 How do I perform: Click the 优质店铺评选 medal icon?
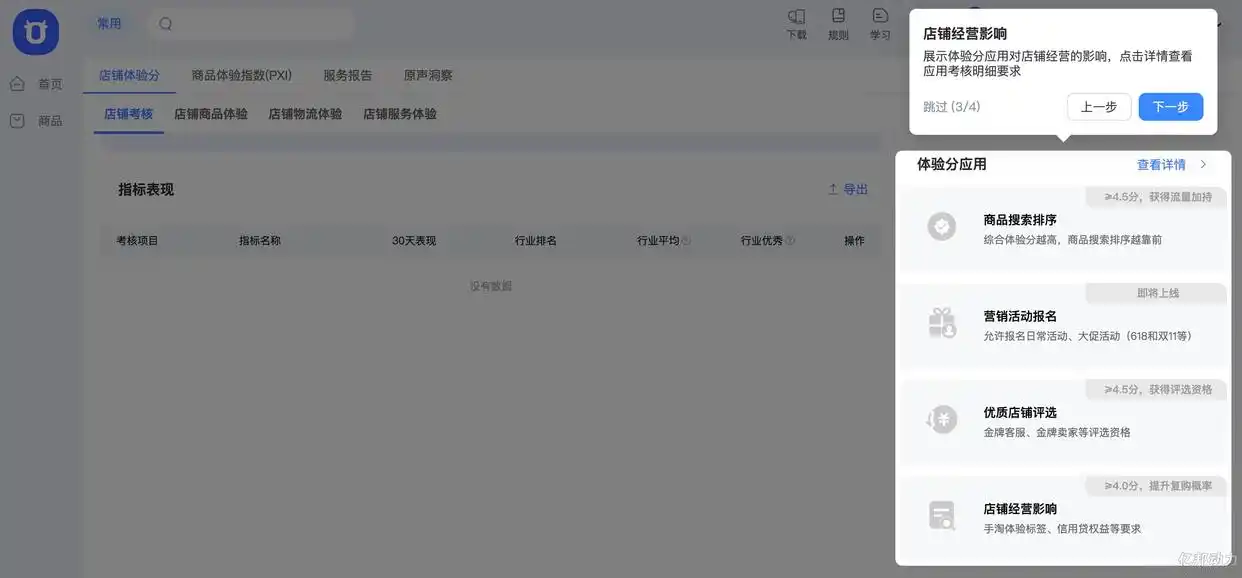tap(941, 420)
